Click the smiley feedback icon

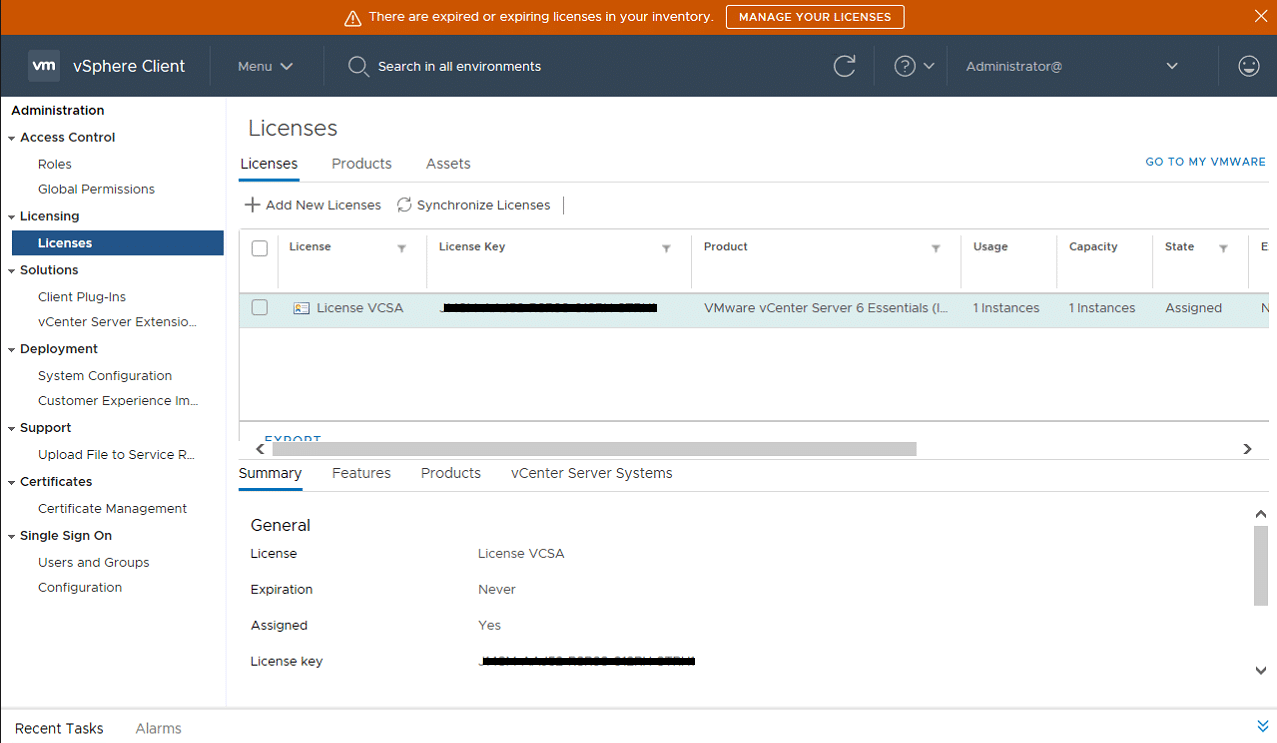coord(1248,66)
